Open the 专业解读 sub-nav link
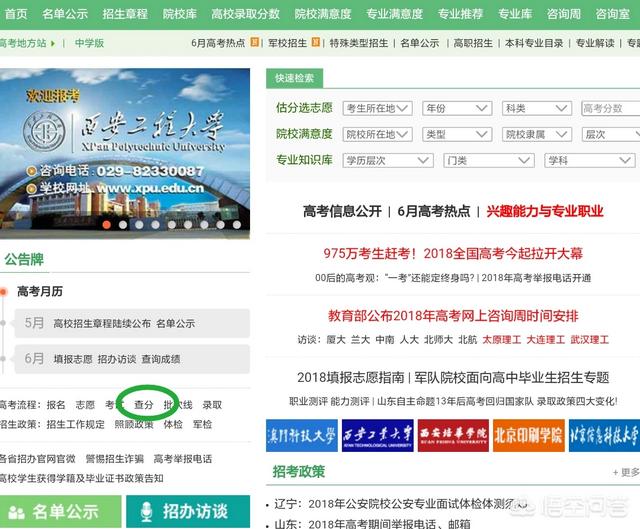The width and height of the screenshot is (640, 529). (x=595, y=43)
